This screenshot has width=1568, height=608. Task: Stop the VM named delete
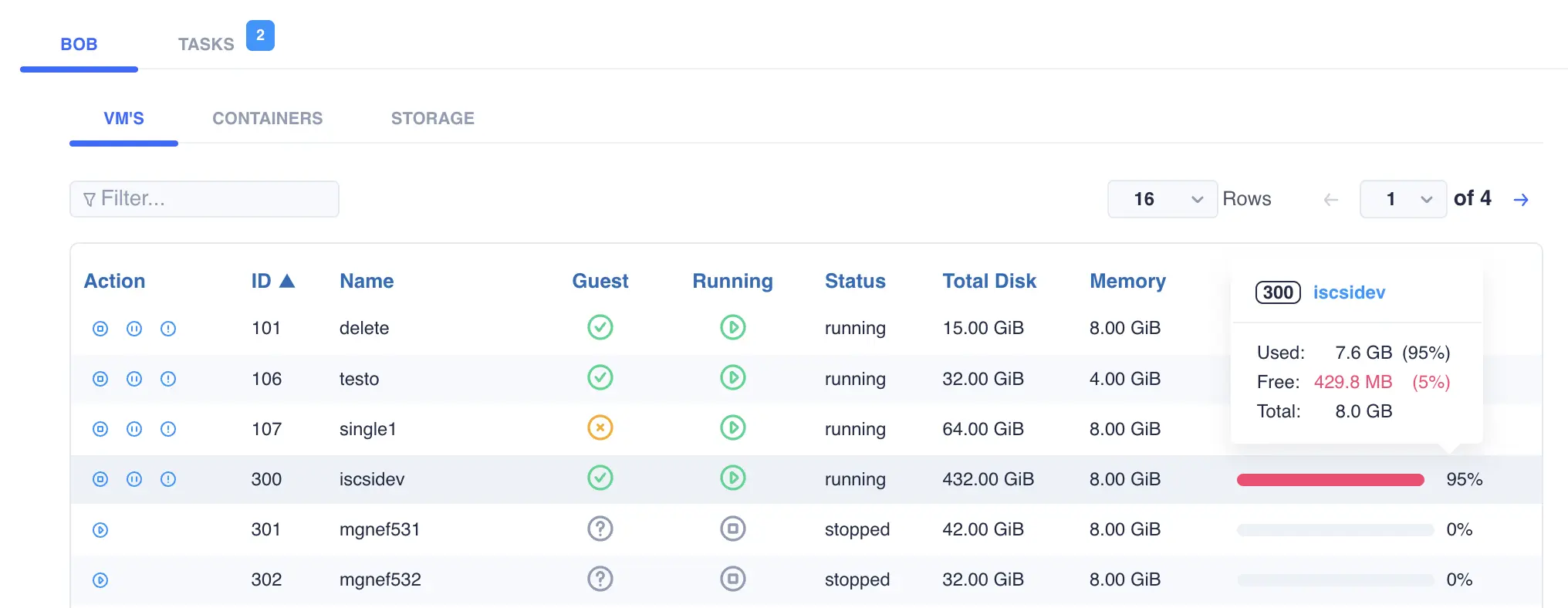(100, 329)
